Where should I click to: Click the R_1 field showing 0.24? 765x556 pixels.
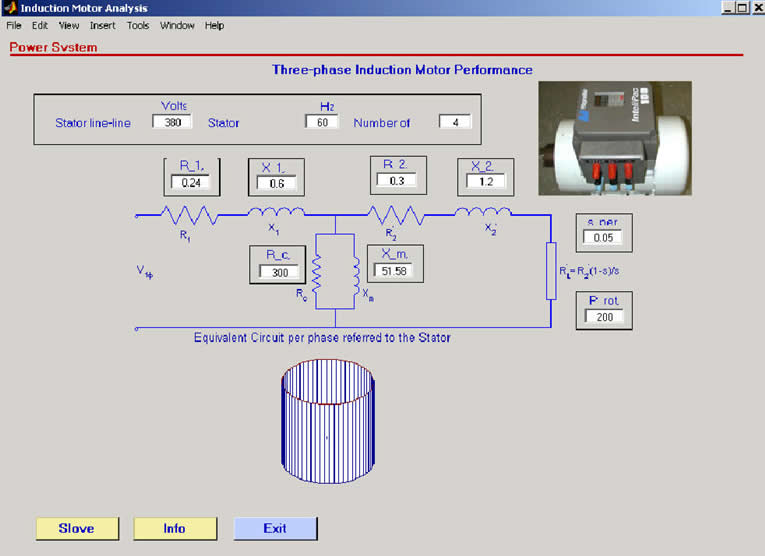point(191,183)
